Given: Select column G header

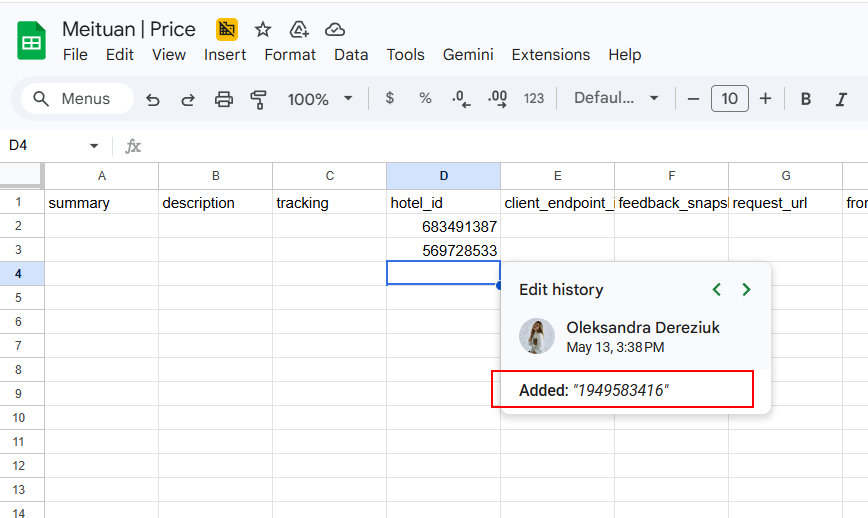Looking at the screenshot, I should click(786, 176).
